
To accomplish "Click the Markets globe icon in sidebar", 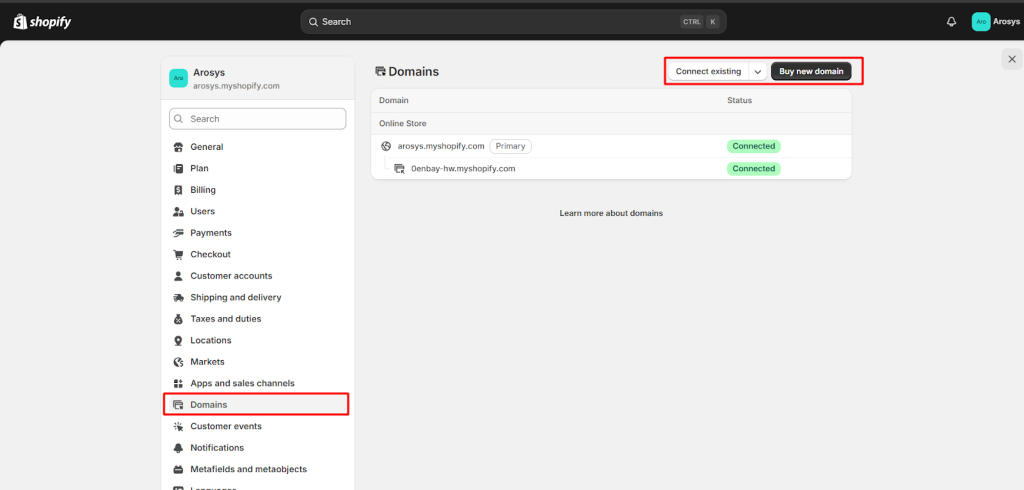I will (x=179, y=362).
